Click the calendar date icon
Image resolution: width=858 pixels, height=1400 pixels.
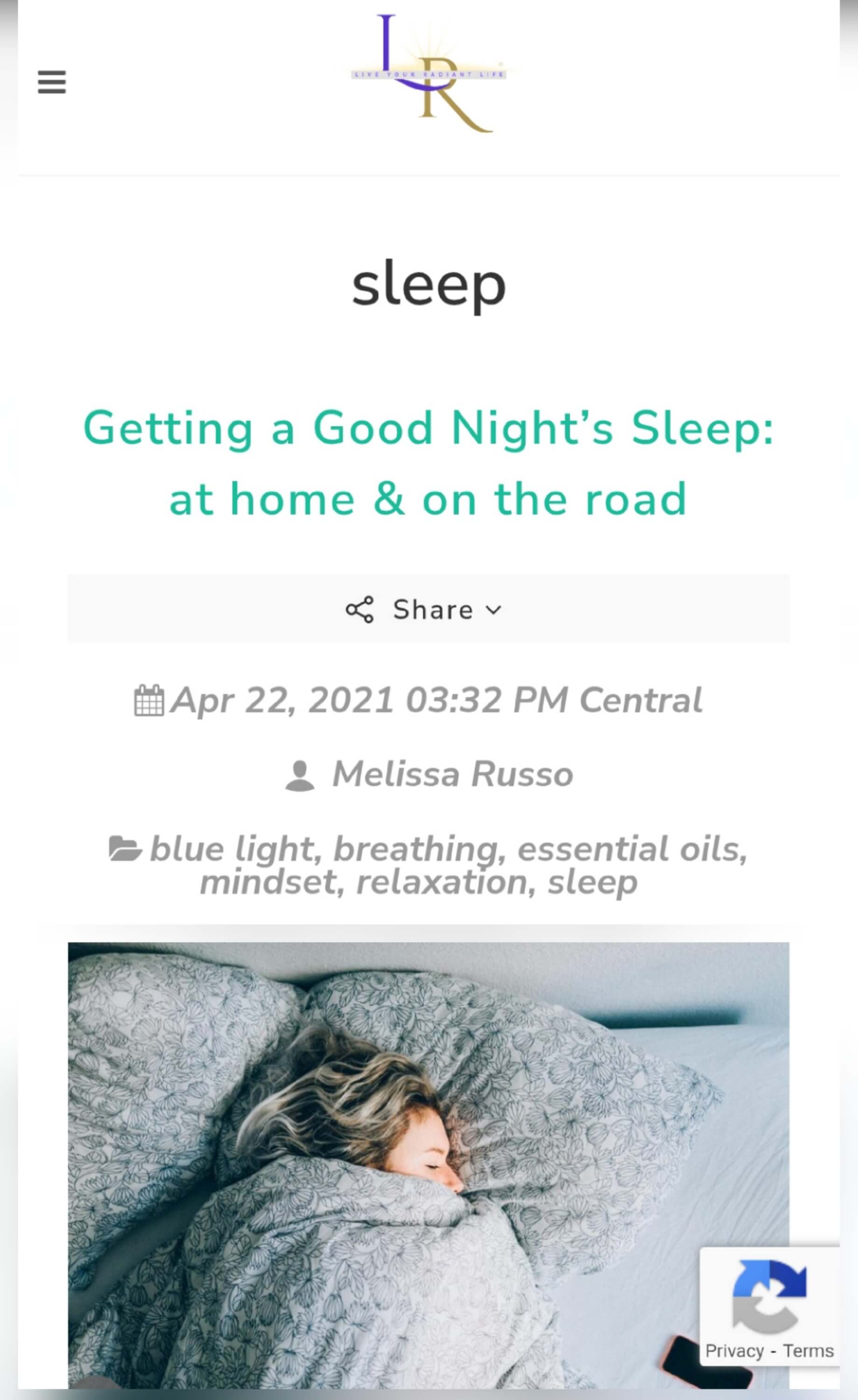[149, 700]
